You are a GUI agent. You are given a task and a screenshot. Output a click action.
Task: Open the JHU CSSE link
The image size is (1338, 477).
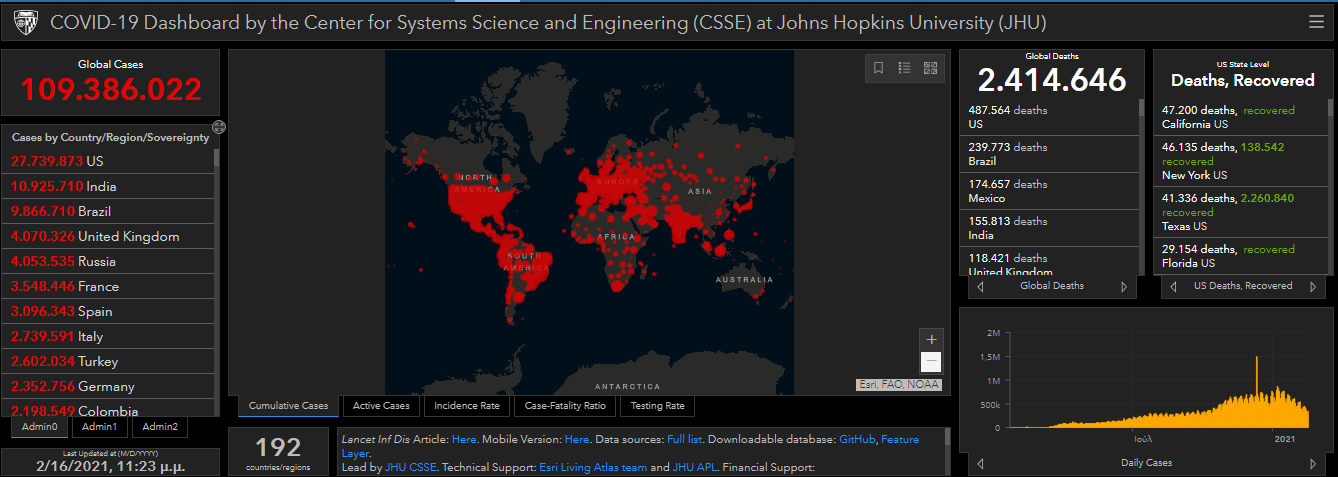point(410,467)
